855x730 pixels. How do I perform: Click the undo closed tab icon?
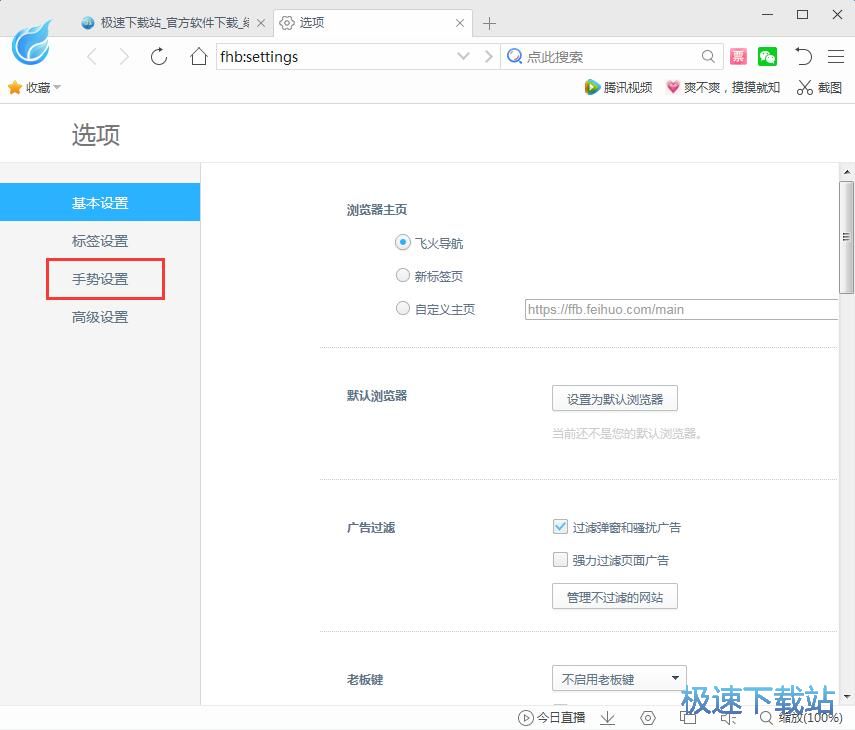point(803,56)
